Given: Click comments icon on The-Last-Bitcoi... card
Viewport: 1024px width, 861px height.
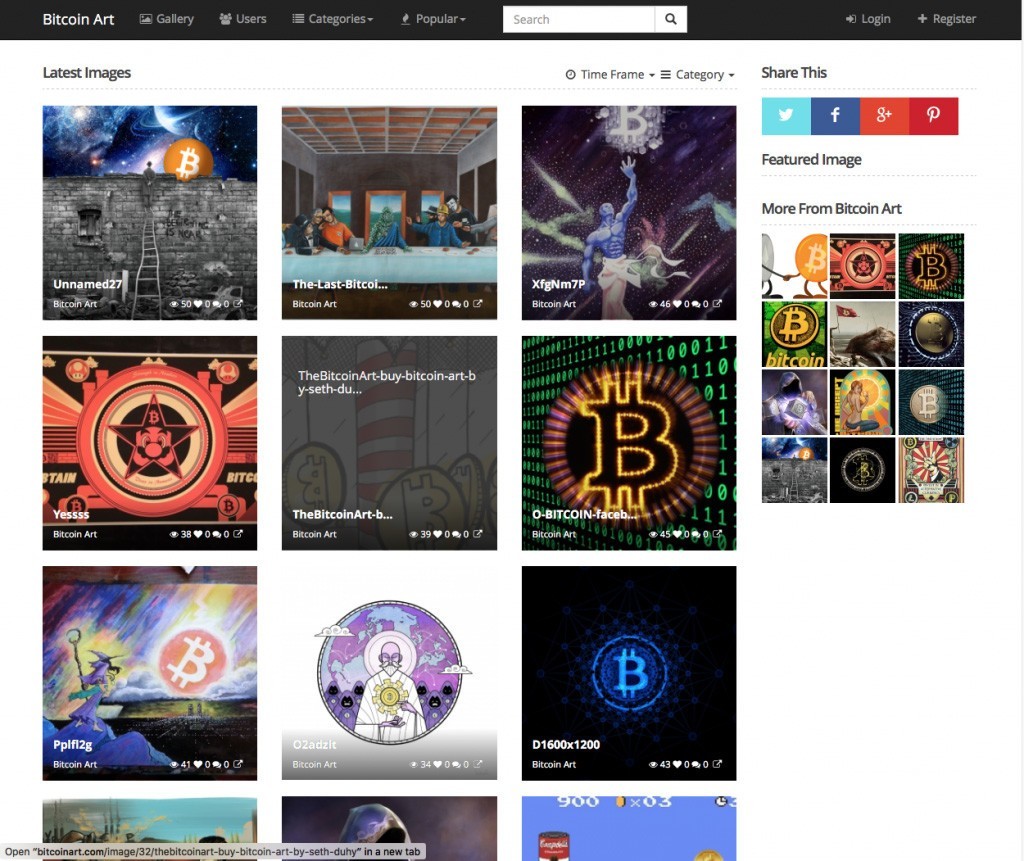Looking at the screenshot, I should [x=456, y=304].
